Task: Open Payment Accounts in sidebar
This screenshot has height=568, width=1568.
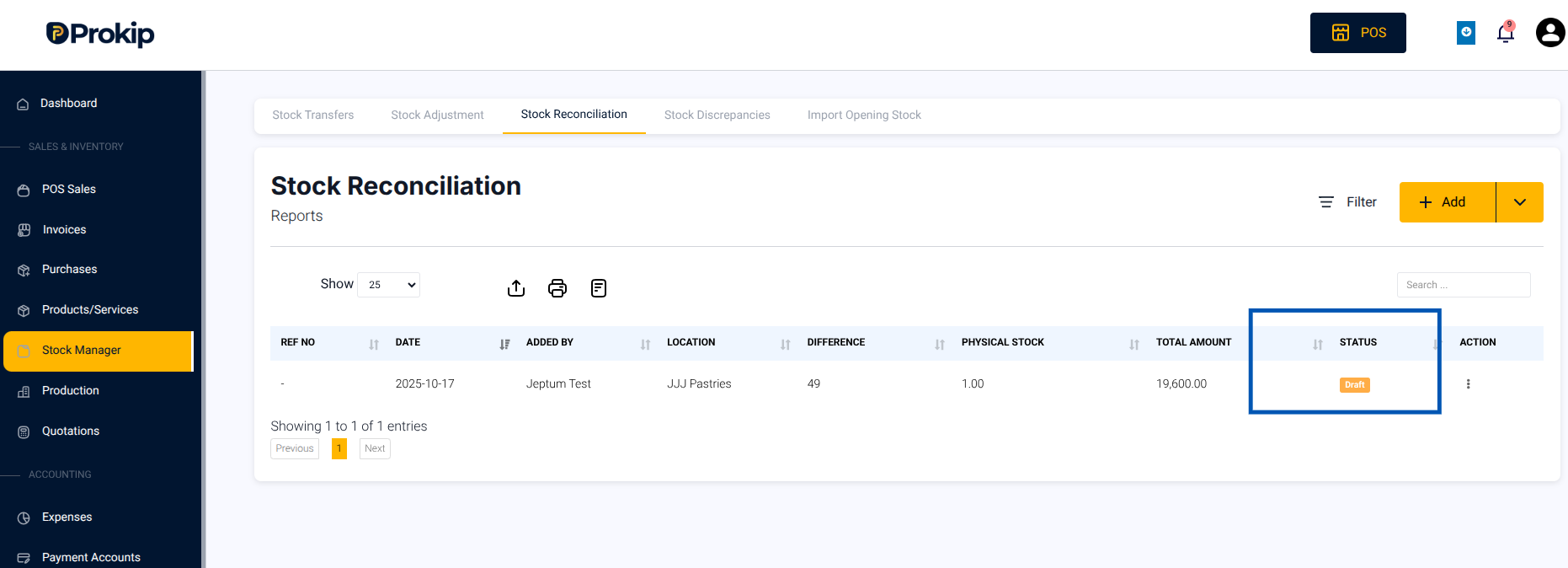Action: coord(91,557)
